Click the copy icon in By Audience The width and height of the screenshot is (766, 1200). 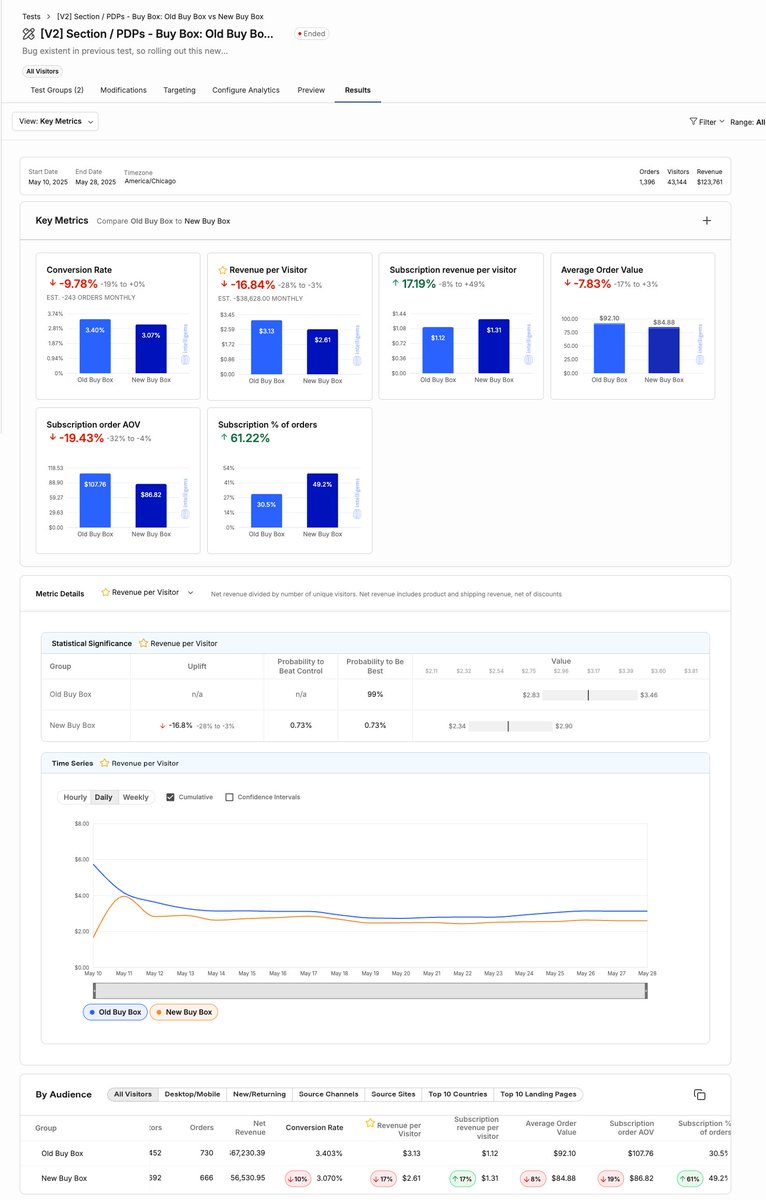click(700, 1095)
